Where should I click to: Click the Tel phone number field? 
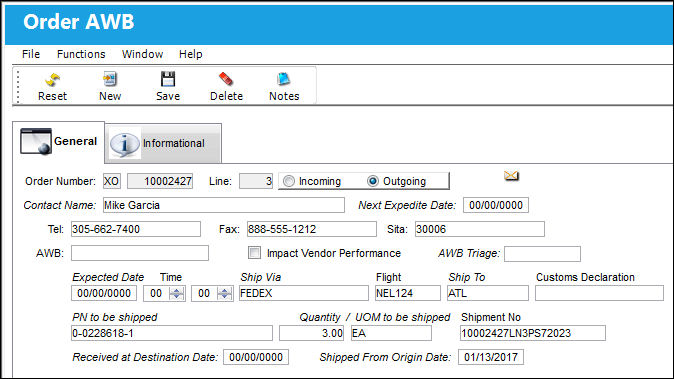[x=136, y=229]
